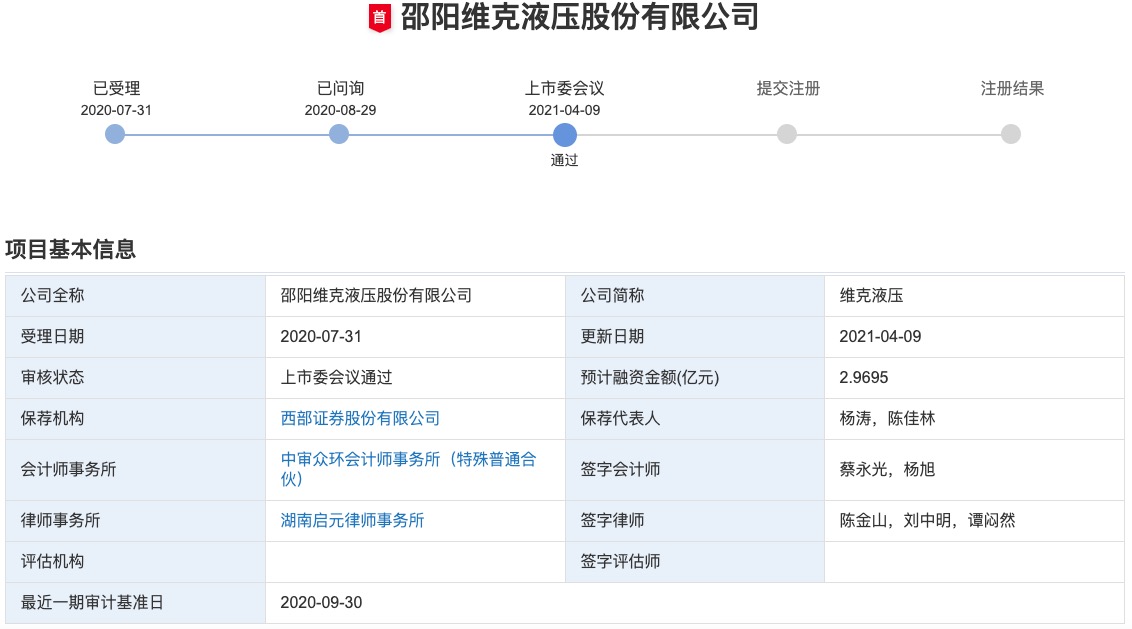The image size is (1132, 629).
Task: Select the 上市委会议 timeline node
Action: [565, 135]
